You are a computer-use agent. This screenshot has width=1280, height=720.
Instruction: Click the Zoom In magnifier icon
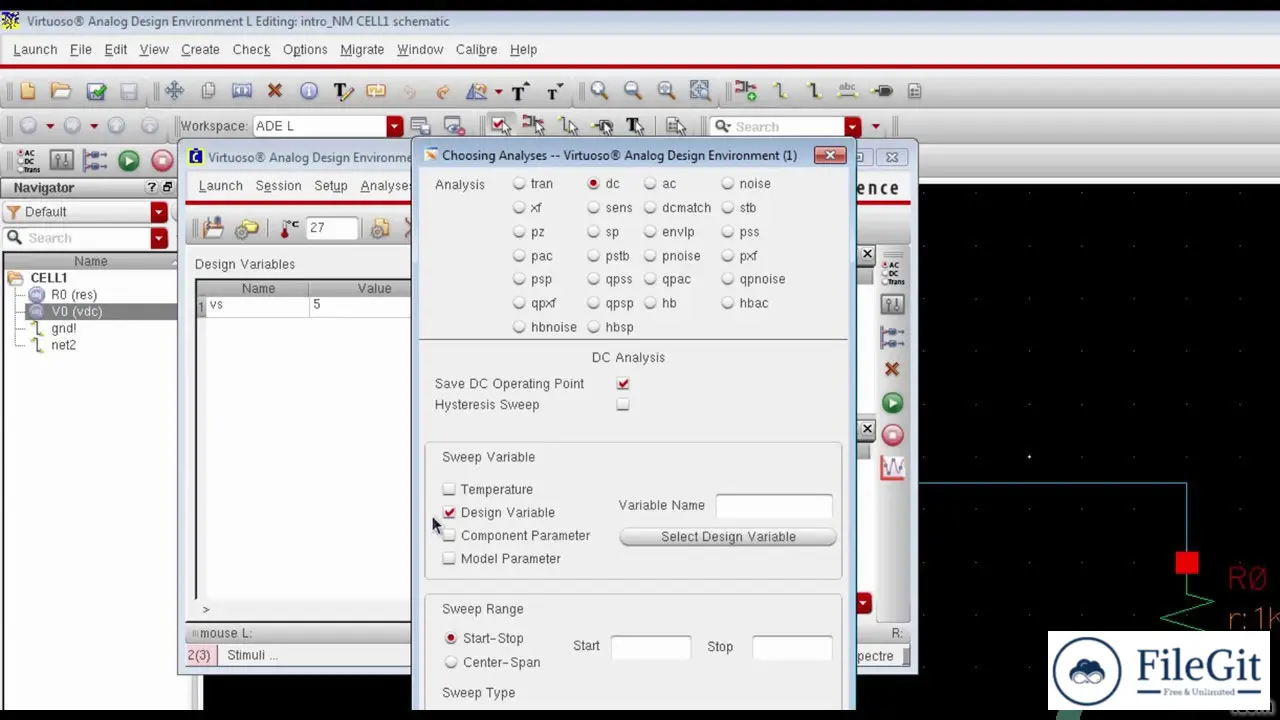599,91
